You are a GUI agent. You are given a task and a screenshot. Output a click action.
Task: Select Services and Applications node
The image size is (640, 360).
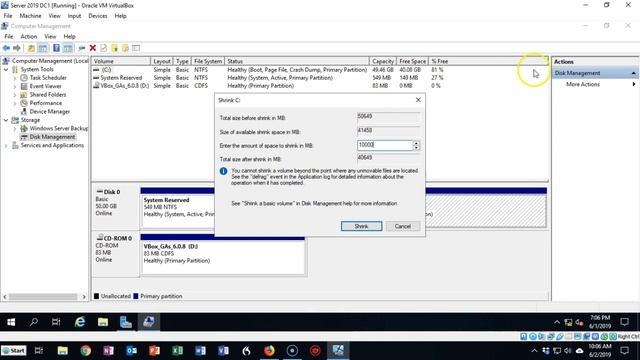click(x=52, y=145)
